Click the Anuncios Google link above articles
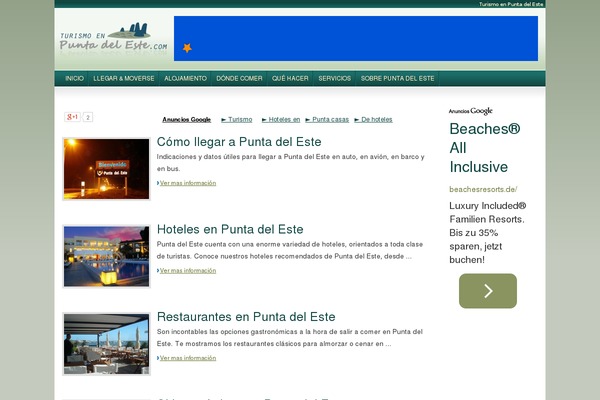 pos(186,119)
